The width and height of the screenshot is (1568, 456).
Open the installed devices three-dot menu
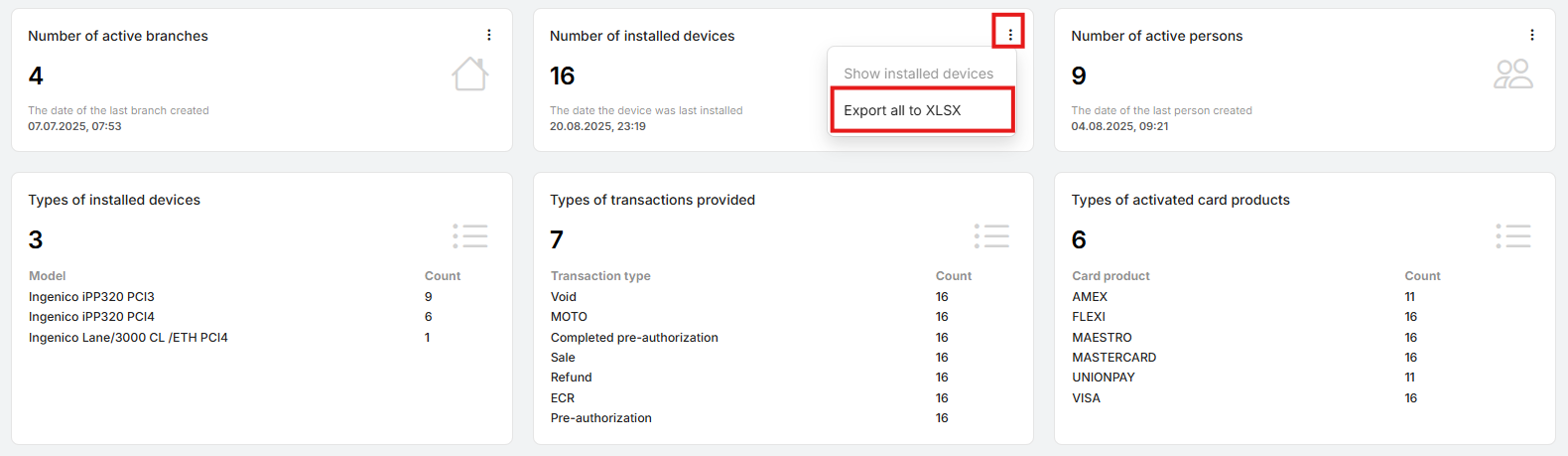[x=1010, y=35]
